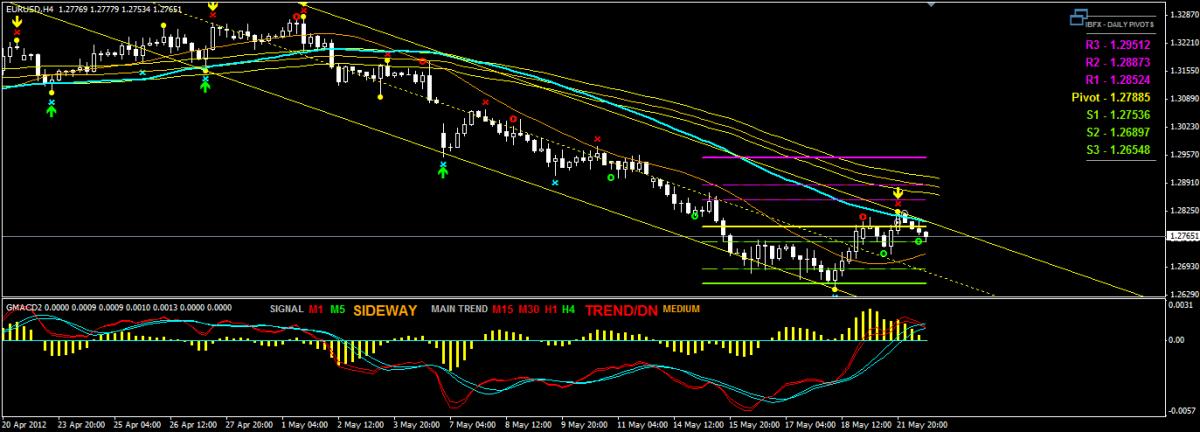Viewport: 1200px width, 432px height.
Task: Click the GMACD2 indicator label
Action: coord(23,306)
